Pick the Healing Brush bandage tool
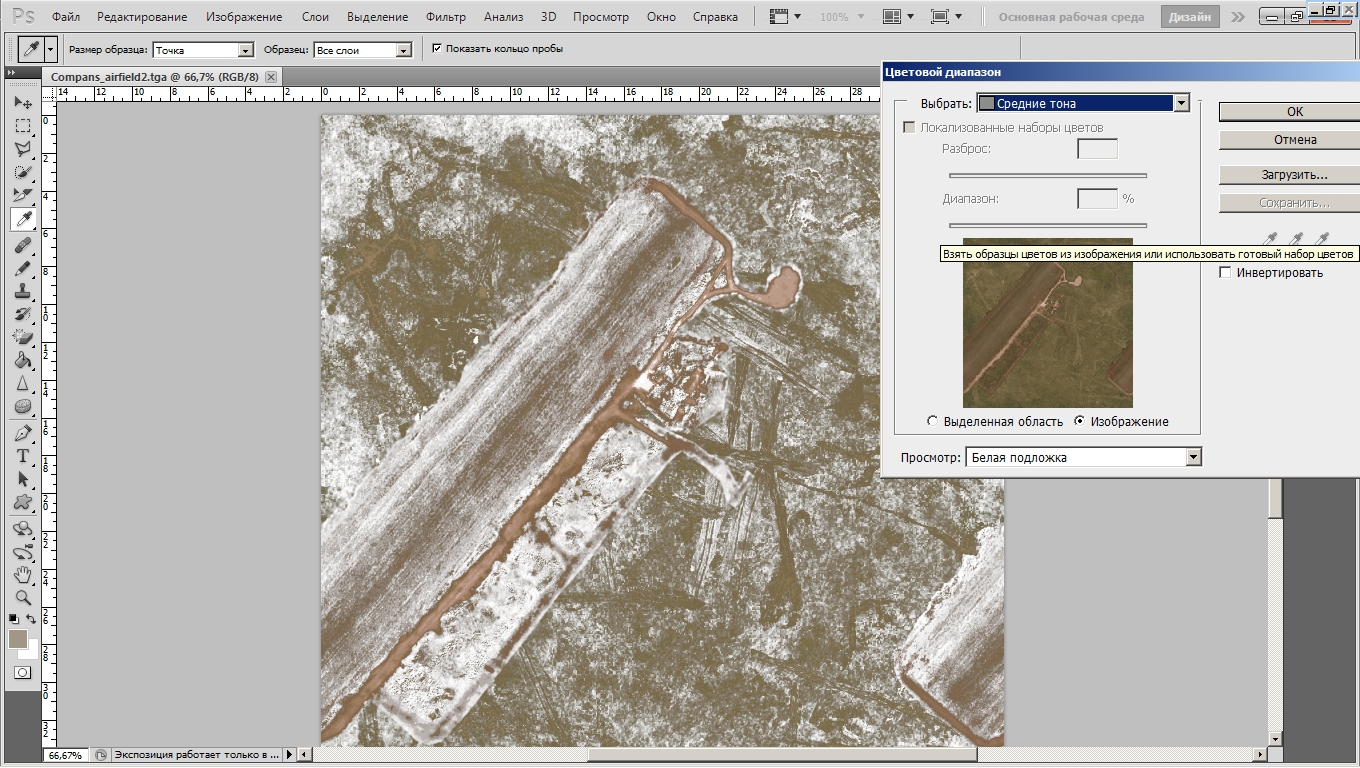Image resolution: width=1360 pixels, height=768 pixels. [22, 245]
